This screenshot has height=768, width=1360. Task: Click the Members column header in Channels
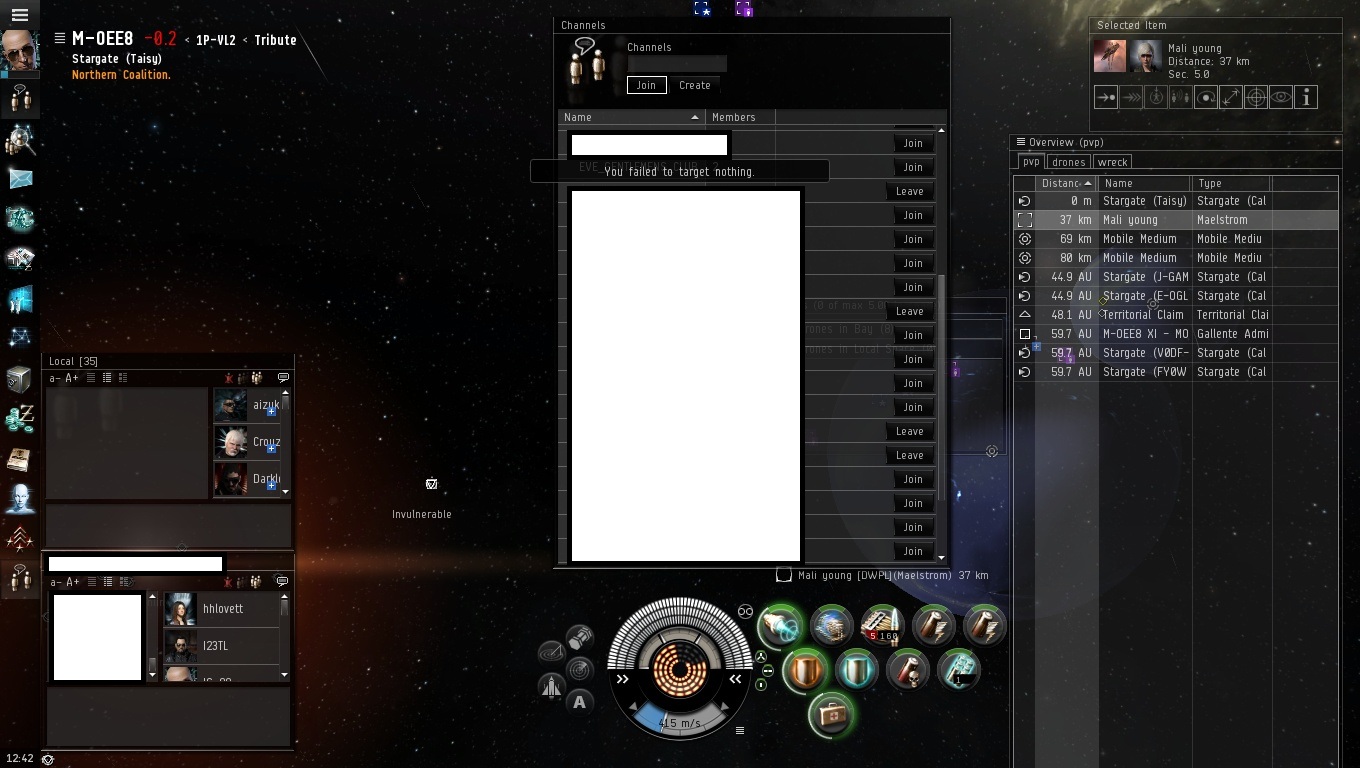pyautogui.click(x=740, y=117)
